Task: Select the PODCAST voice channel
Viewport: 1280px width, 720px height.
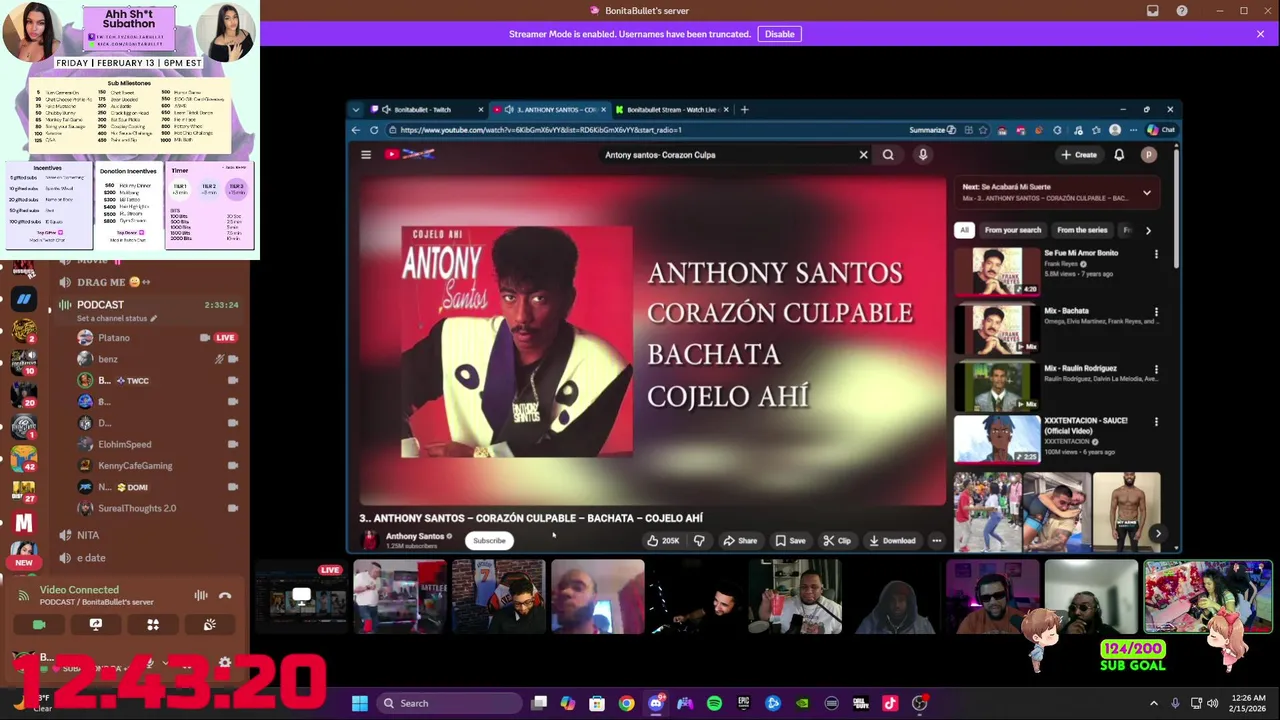Action: [x=100, y=304]
